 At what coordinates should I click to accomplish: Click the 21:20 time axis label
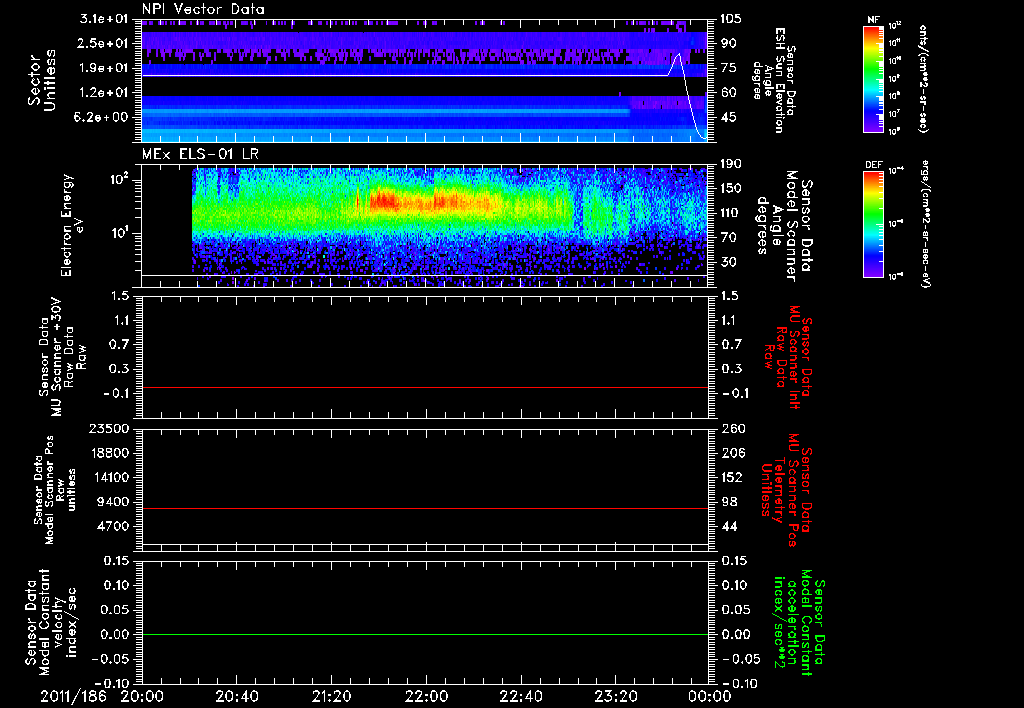(x=331, y=696)
